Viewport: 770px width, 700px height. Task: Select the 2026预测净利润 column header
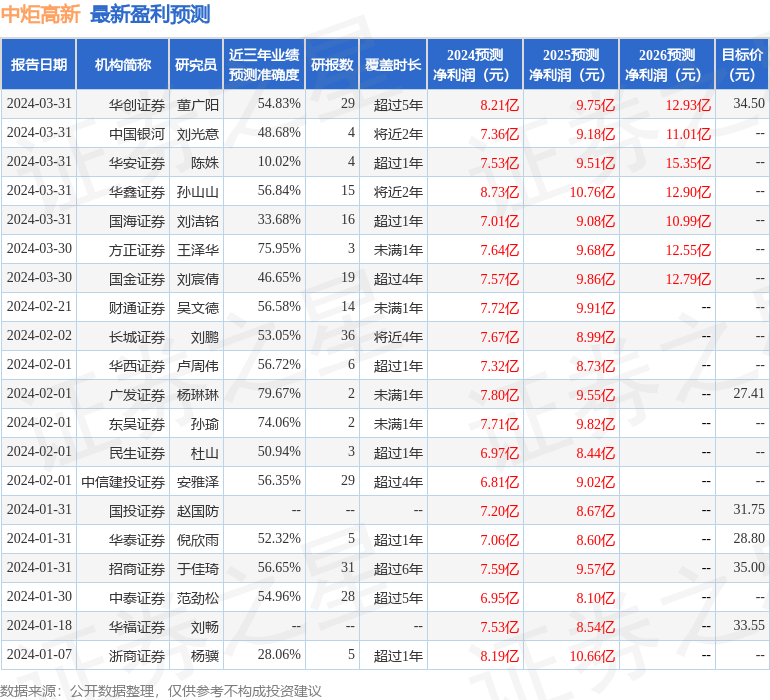click(667, 64)
